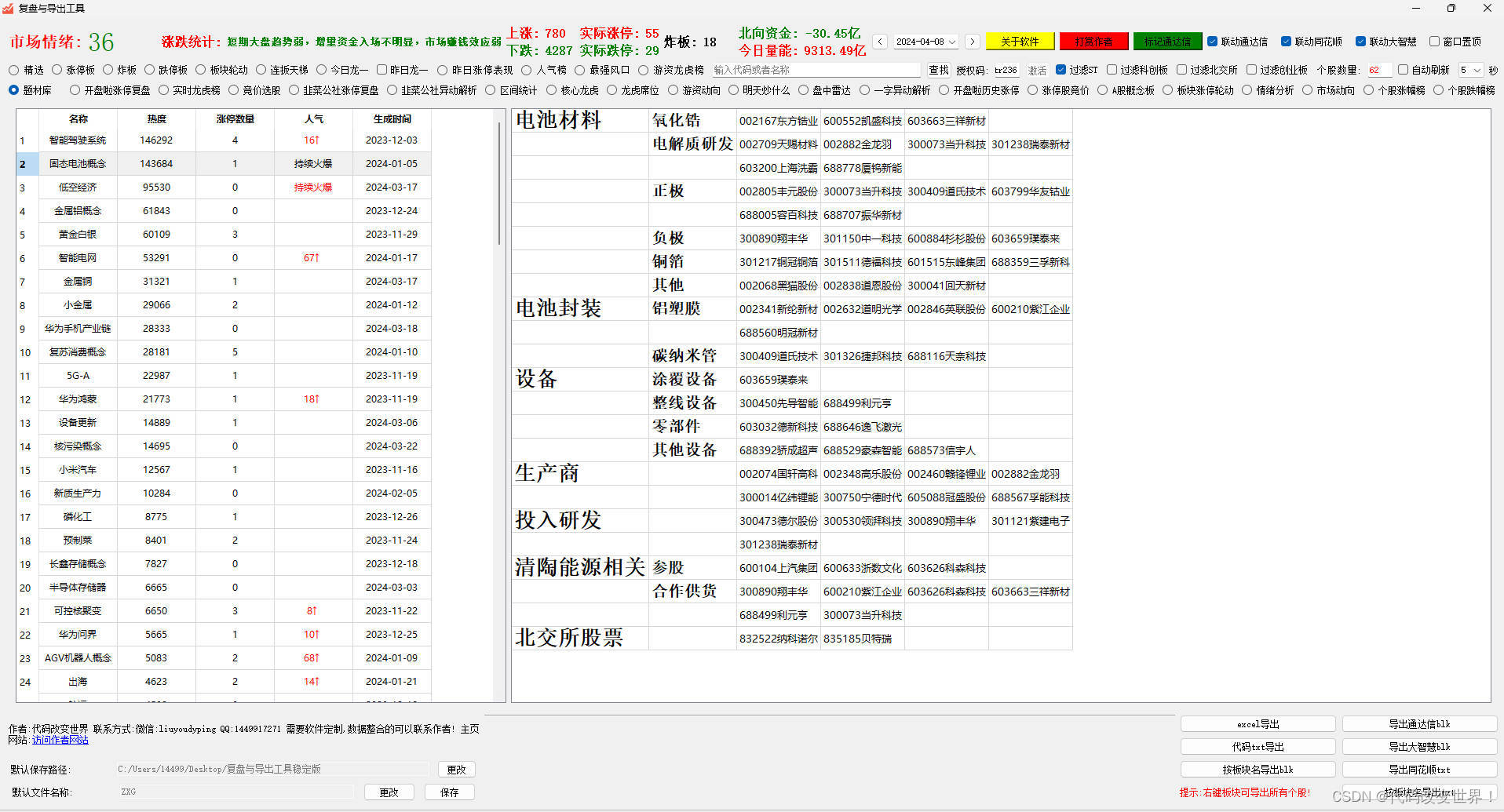Select the 竞价选股 radio option
Image resolution: width=1504 pixels, height=812 pixels.
[x=233, y=90]
